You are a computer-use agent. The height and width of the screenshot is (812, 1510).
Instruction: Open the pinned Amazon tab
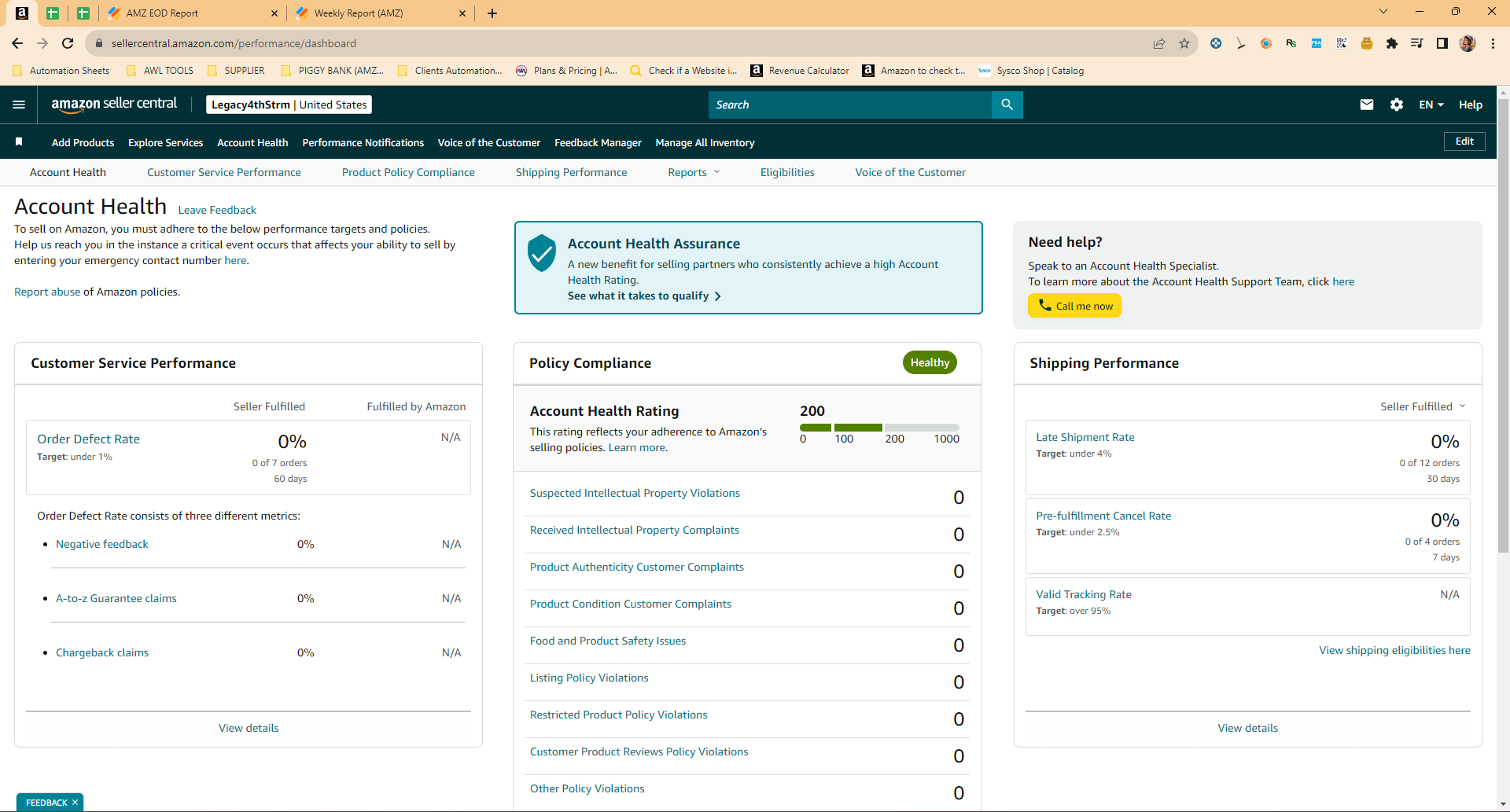(x=22, y=13)
